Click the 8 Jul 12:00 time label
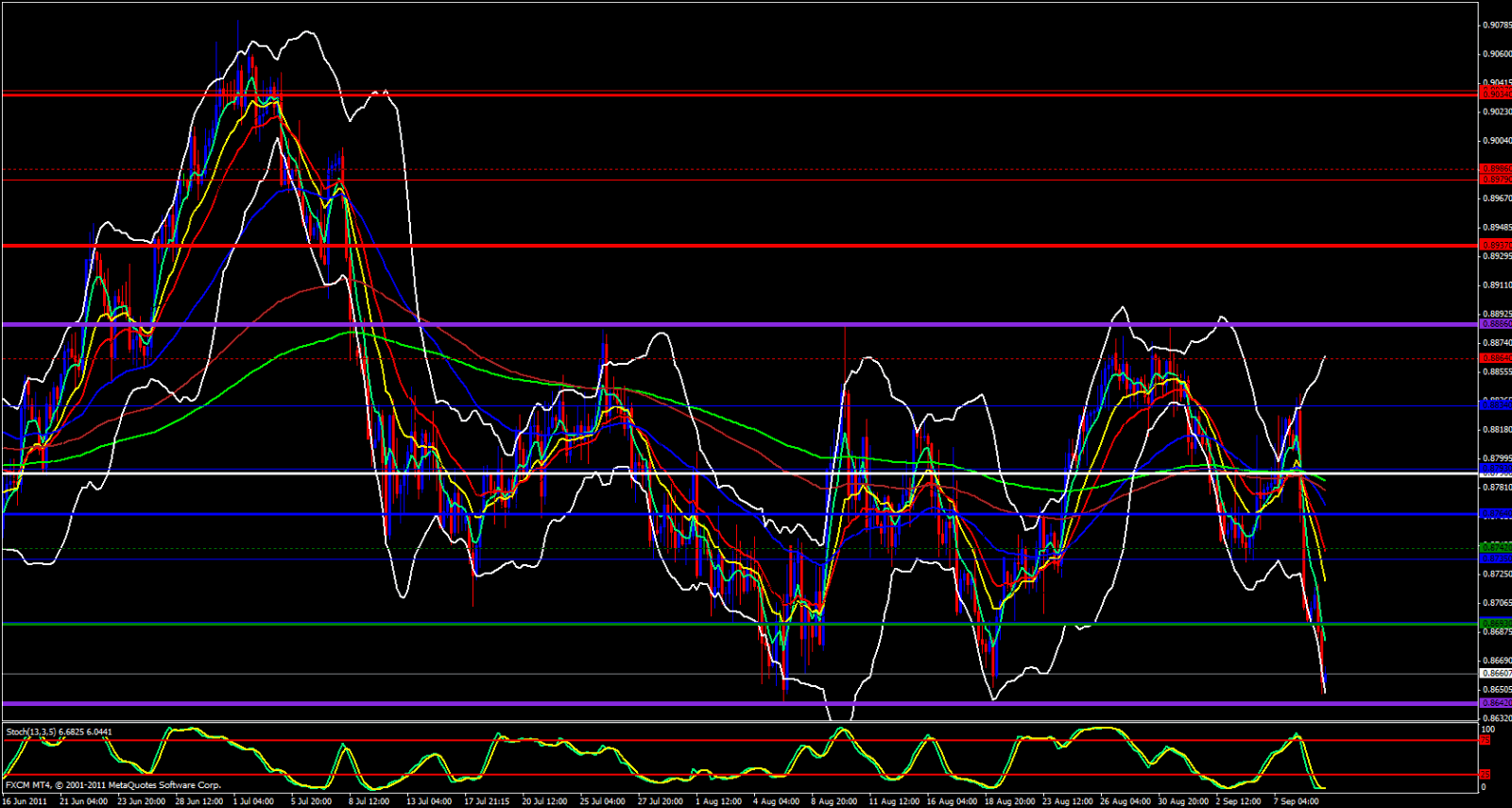 369,801
